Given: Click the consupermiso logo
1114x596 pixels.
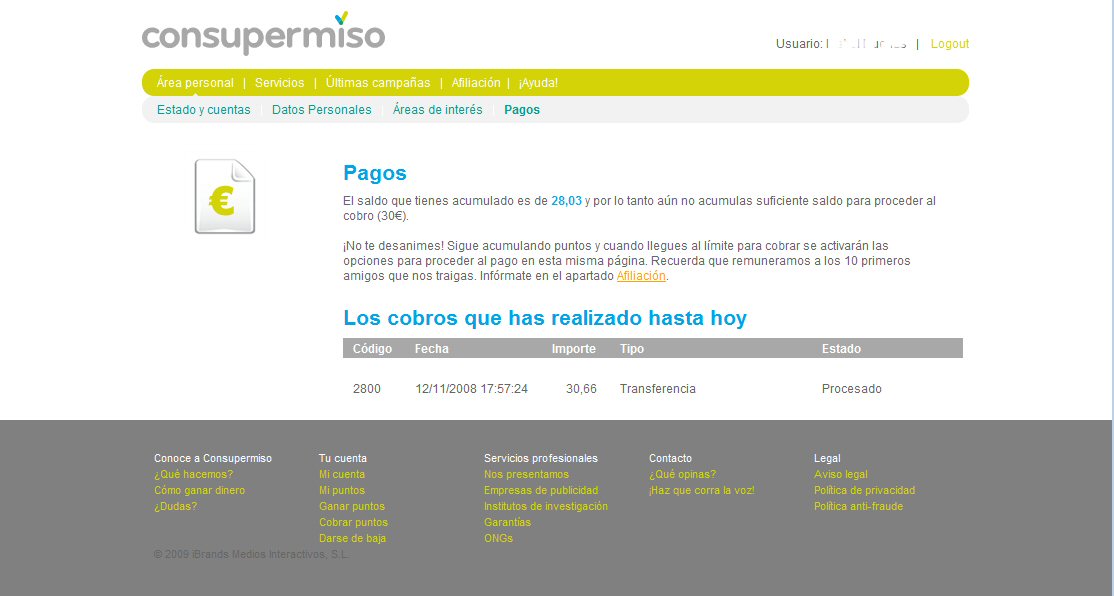Looking at the screenshot, I should [x=264, y=33].
